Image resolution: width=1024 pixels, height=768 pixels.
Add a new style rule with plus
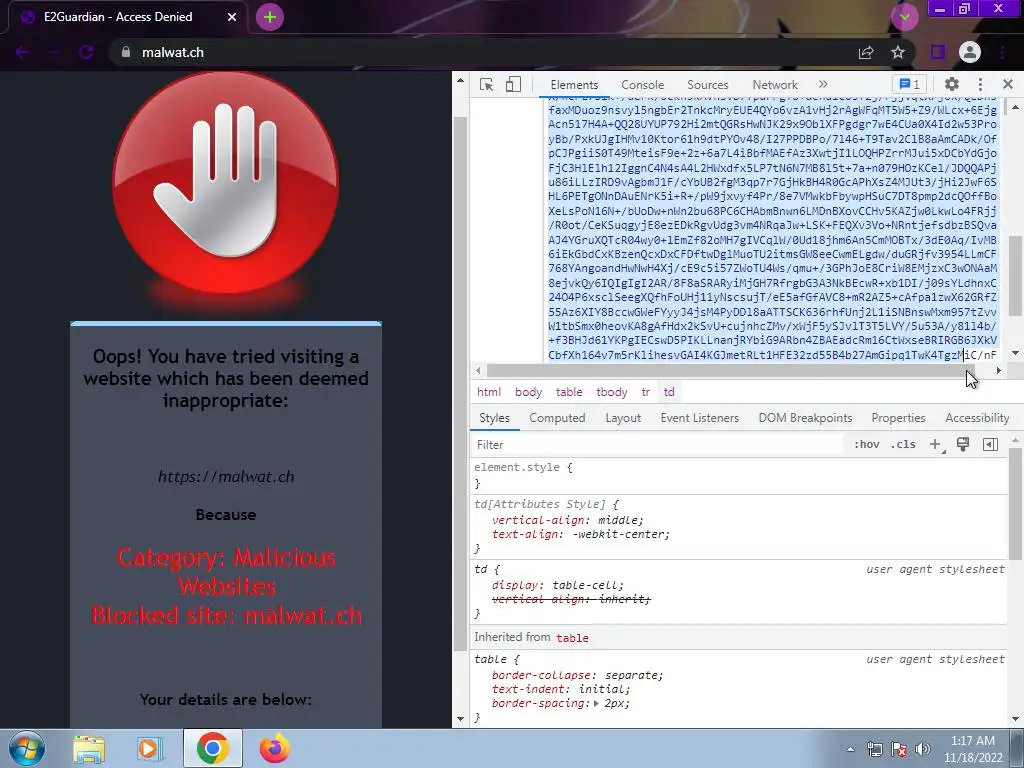click(x=936, y=445)
